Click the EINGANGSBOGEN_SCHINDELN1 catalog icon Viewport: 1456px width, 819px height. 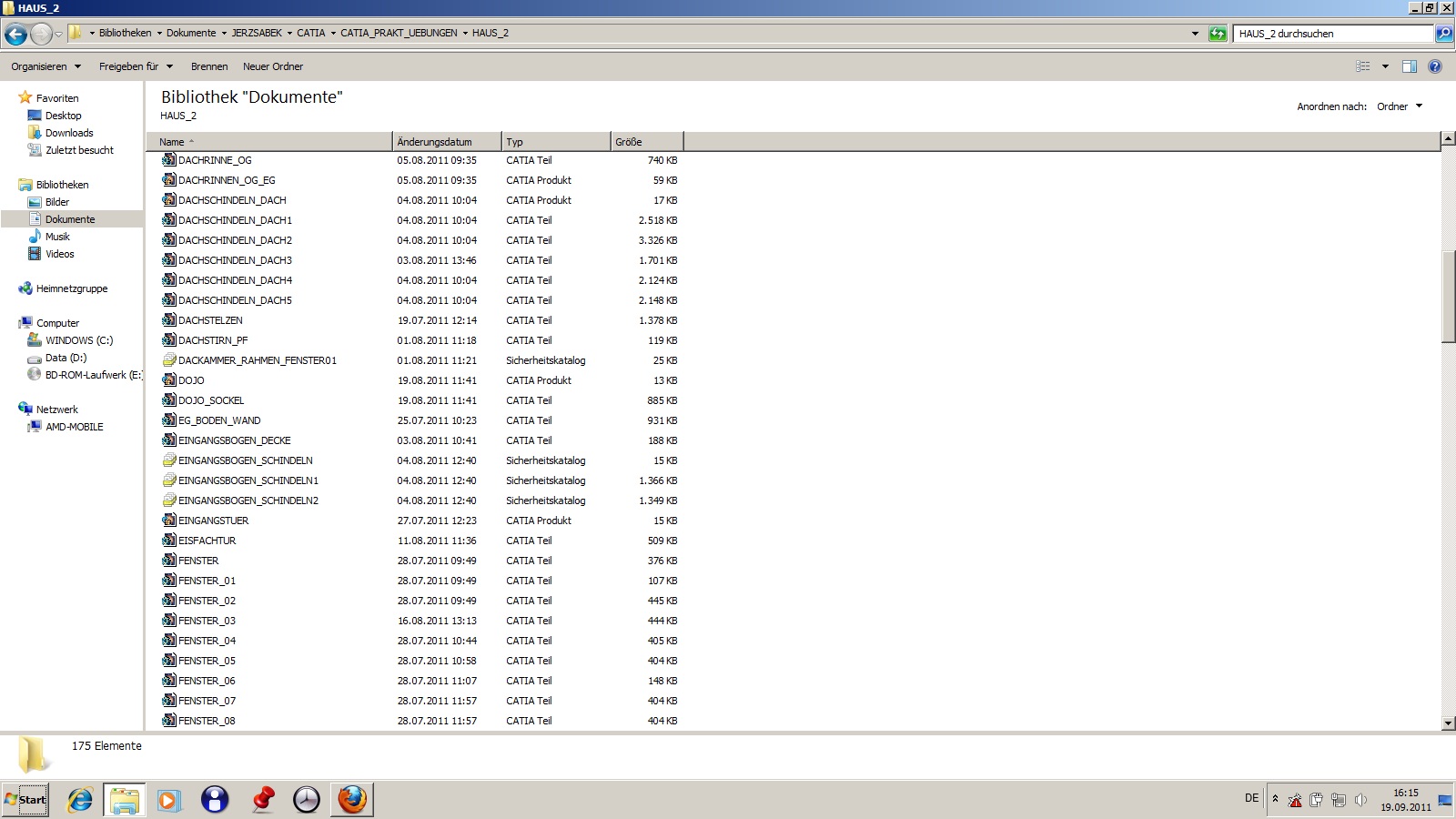tap(168, 480)
